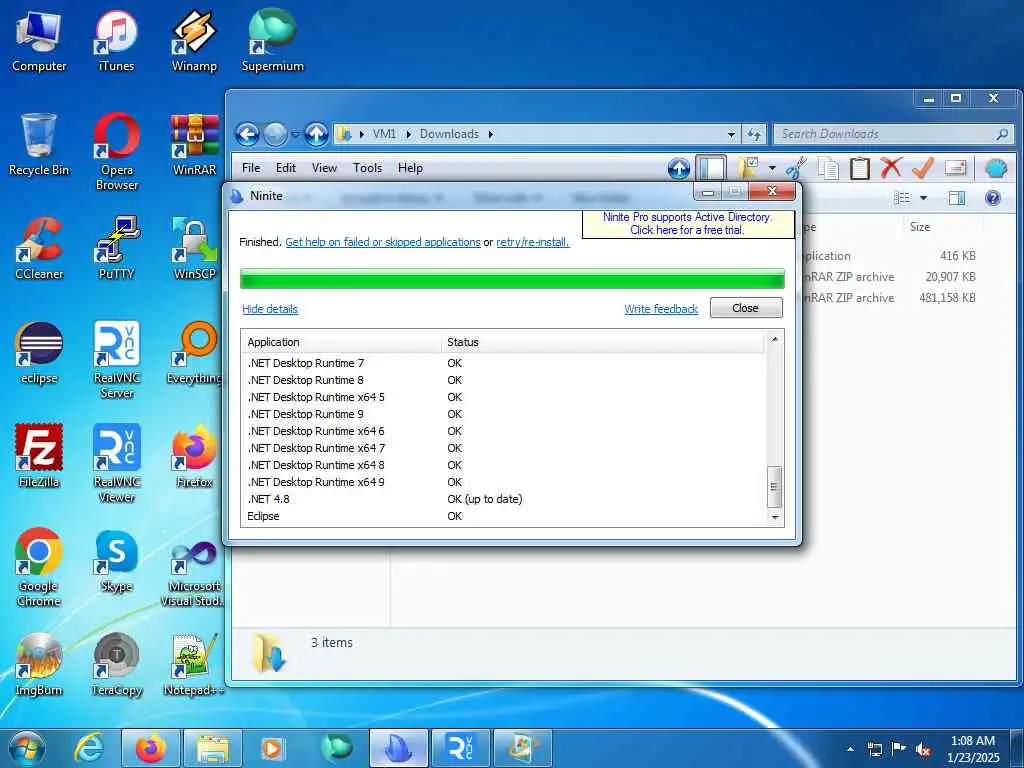The image size is (1024, 768).
Task: Click the Search Downloads field
Action: (x=893, y=135)
